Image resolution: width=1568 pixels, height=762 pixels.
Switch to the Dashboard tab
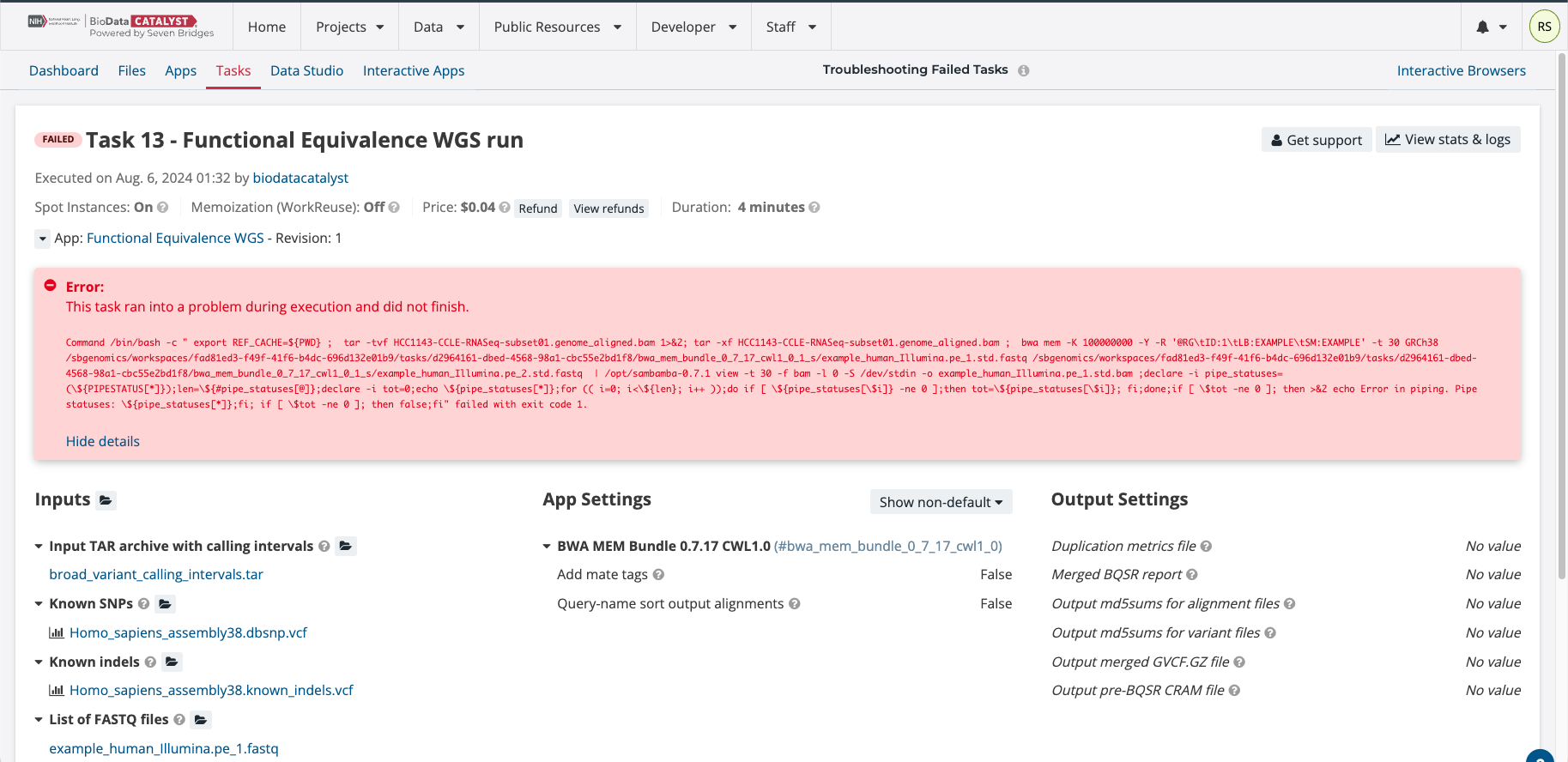64,70
